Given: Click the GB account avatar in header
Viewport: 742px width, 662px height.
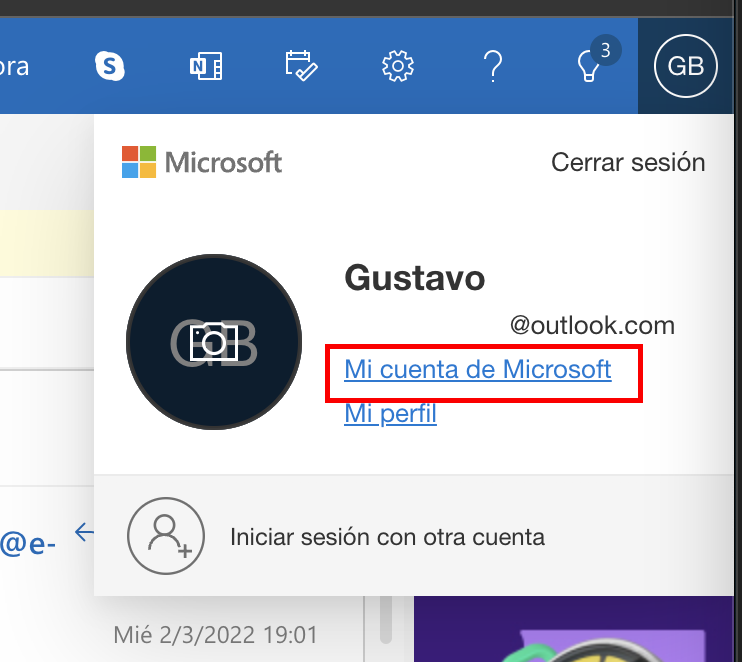Looking at the screenshot, I should pos(685,66).
